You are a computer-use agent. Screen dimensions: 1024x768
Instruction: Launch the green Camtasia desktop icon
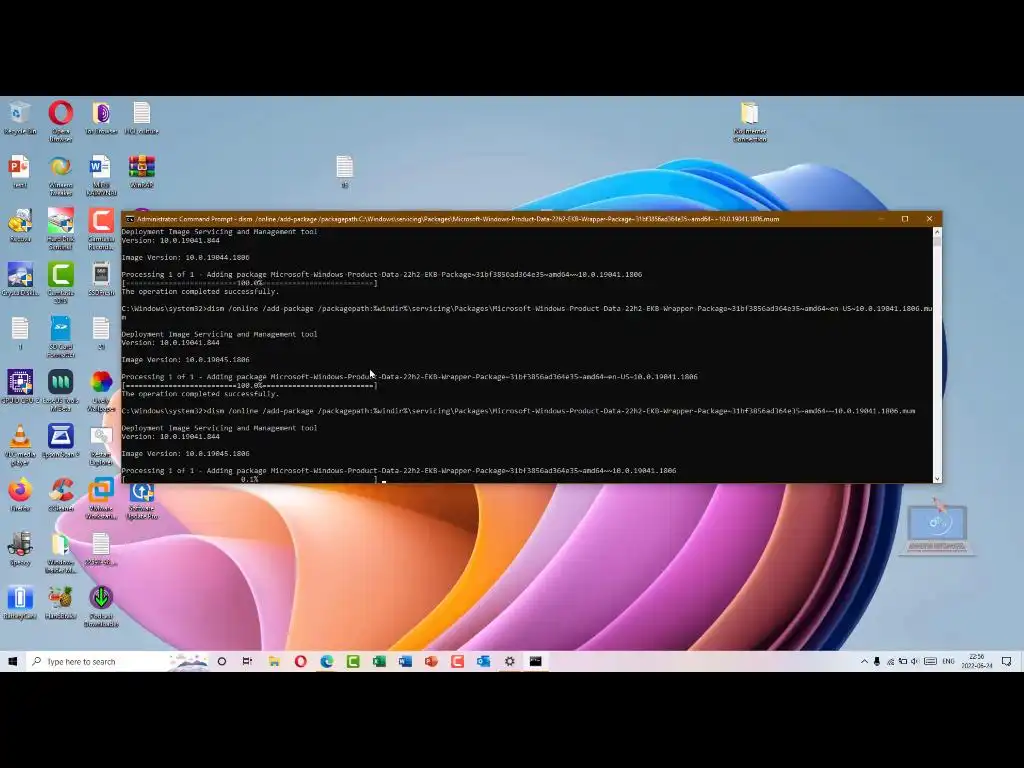point(61,282)
